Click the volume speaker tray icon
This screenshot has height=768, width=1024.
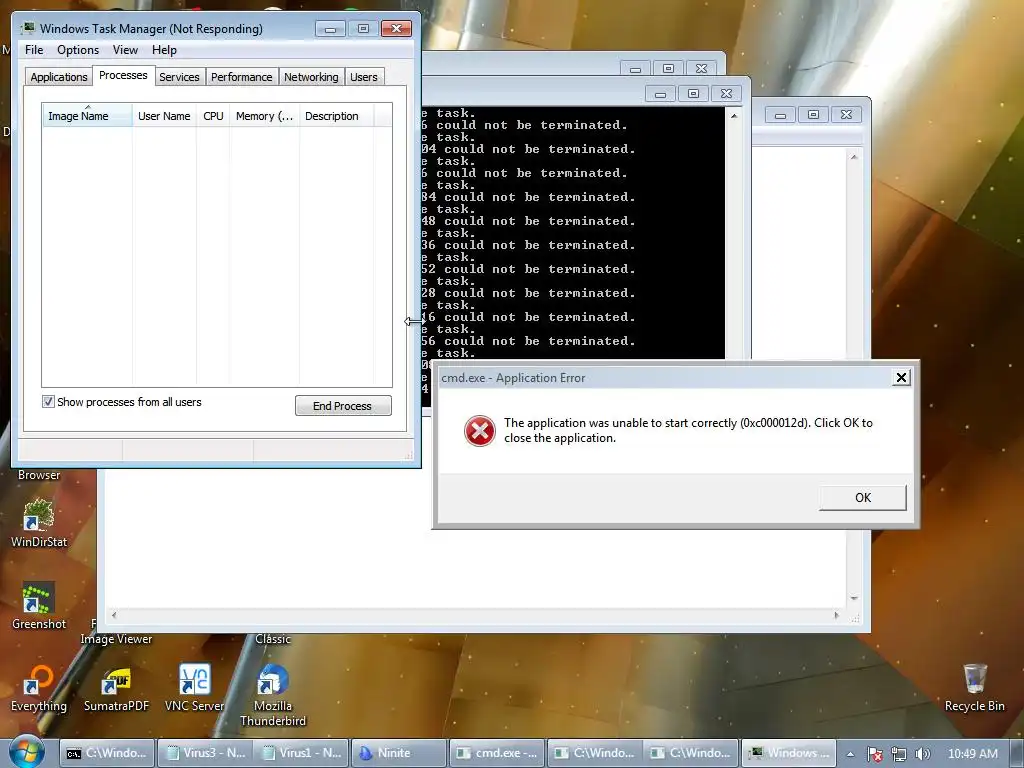[x=922, y=754]
